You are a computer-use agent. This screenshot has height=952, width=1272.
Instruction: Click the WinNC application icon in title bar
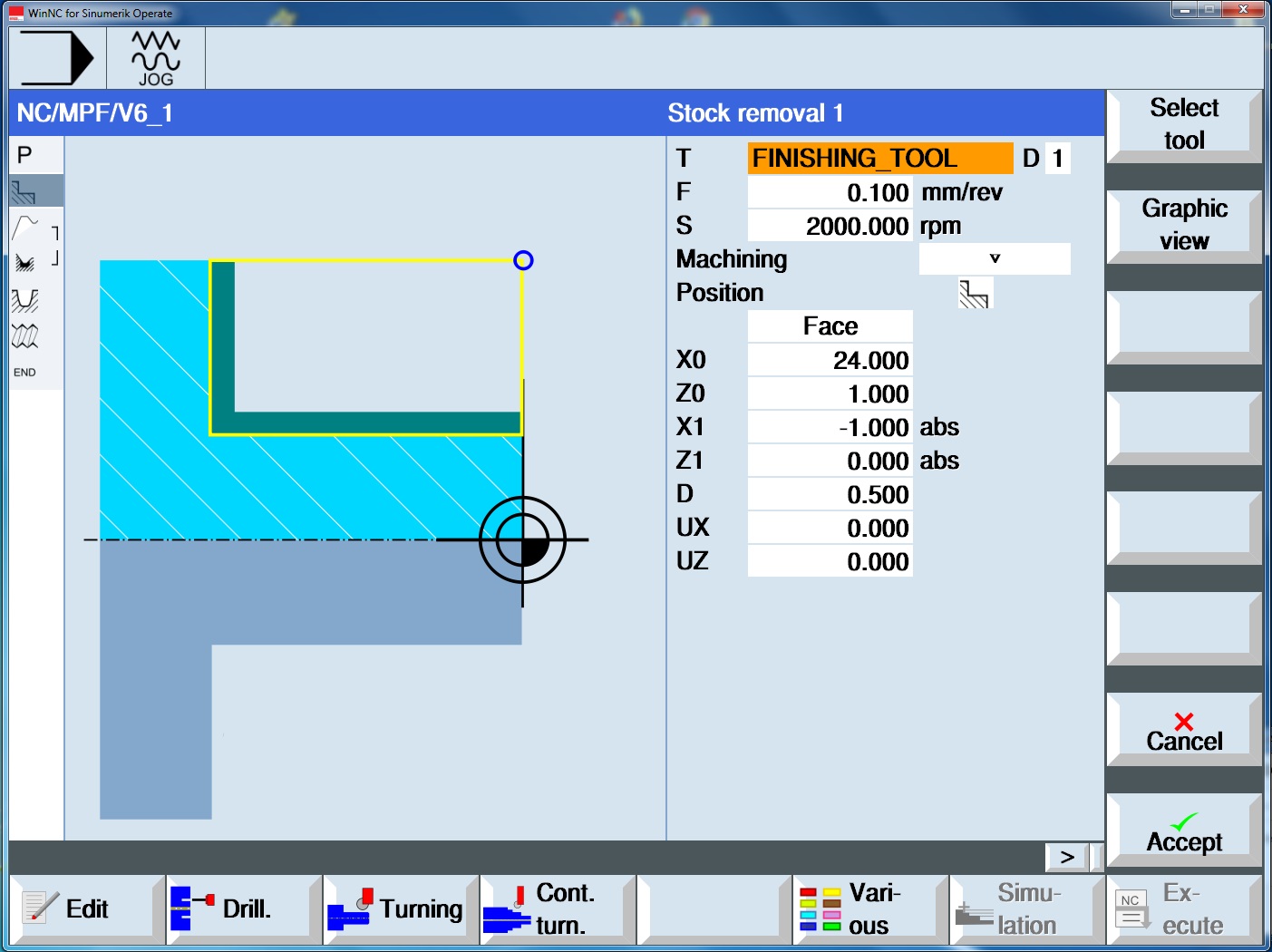(x=16, y=13)
